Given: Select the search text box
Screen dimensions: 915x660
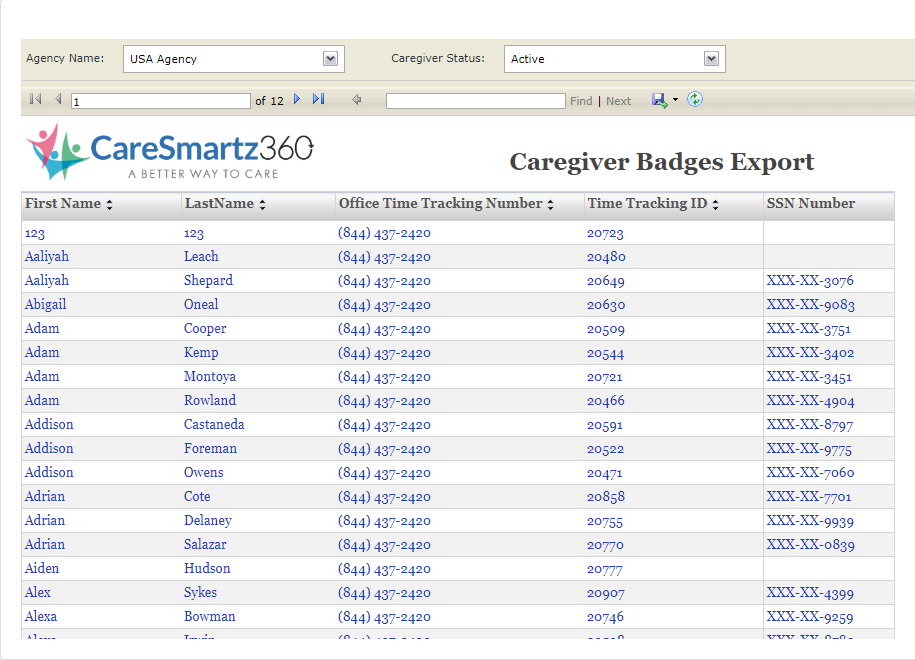Looking at the screenshot, I should (475, 100).
